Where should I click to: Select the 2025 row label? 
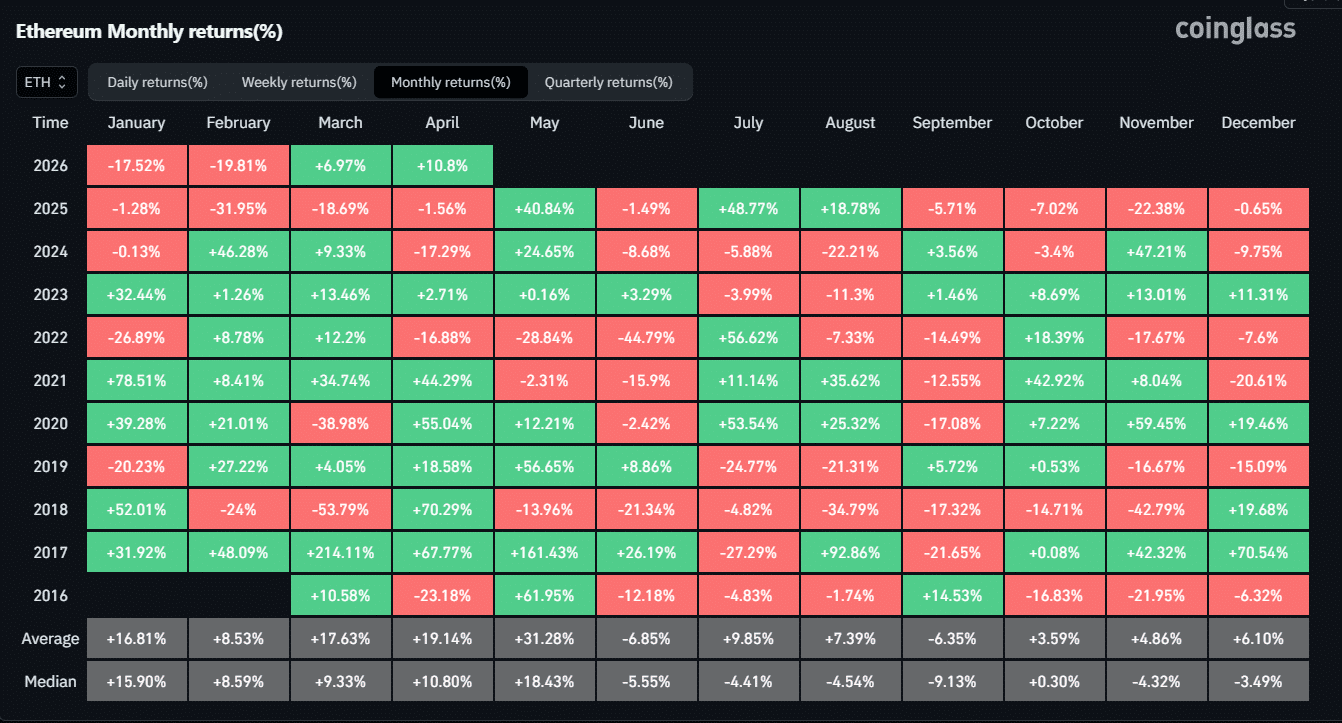pos(50,208)
